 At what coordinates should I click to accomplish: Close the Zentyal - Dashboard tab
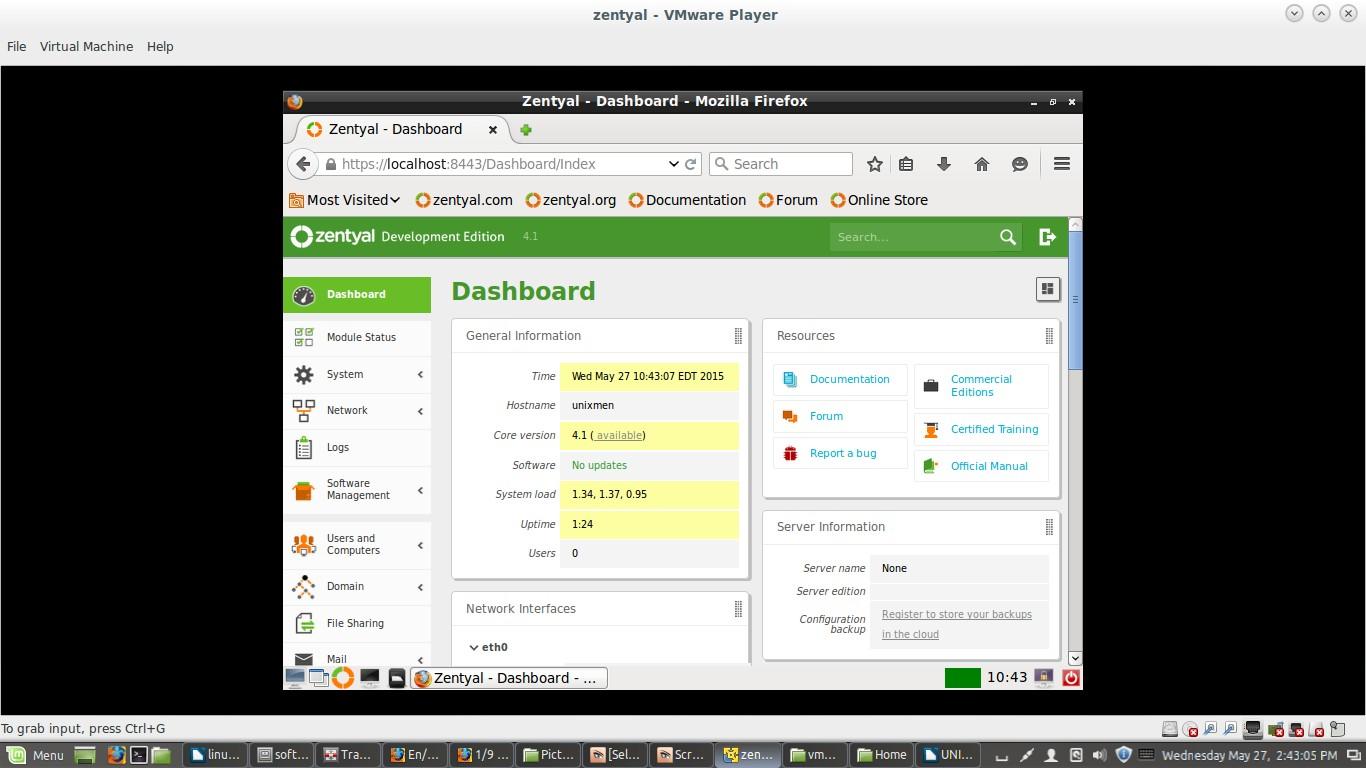click(x=492, y=130)
